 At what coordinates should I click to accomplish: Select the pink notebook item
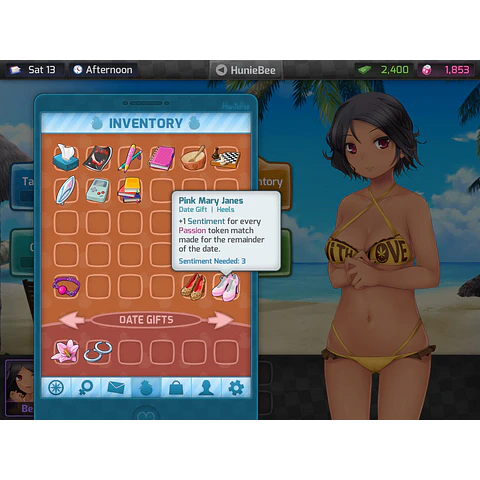pos(162,158)
